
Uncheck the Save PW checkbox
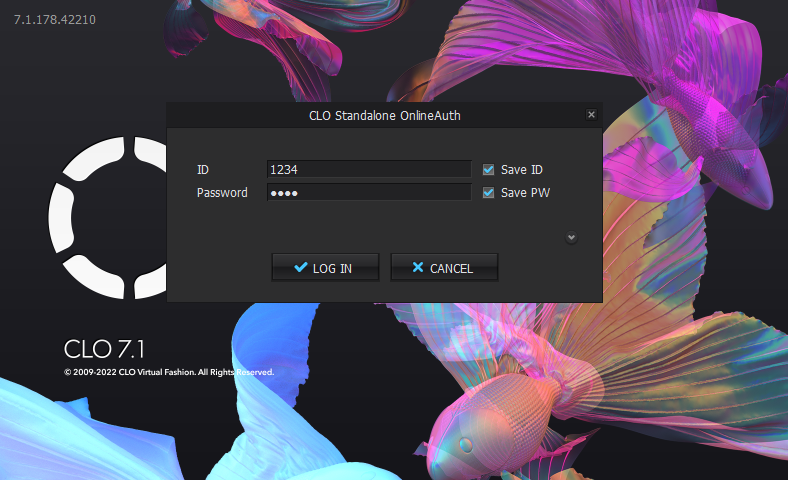[488, 193]
